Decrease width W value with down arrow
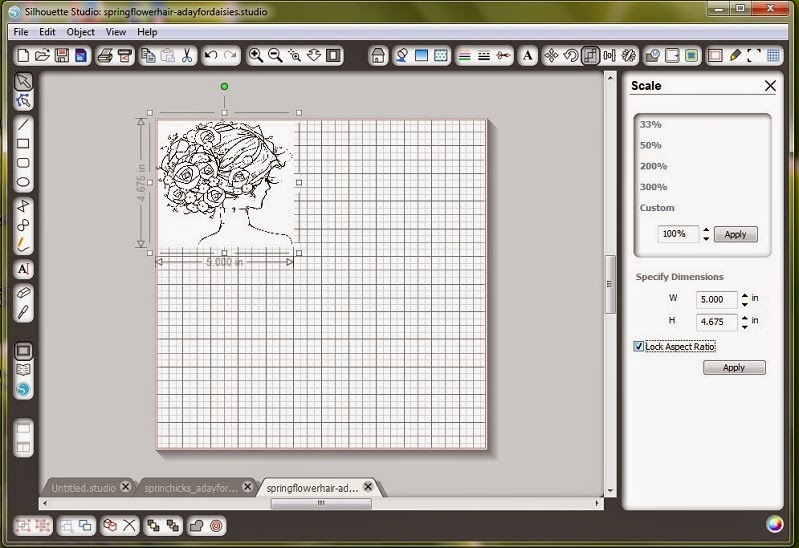 point(744,303)
